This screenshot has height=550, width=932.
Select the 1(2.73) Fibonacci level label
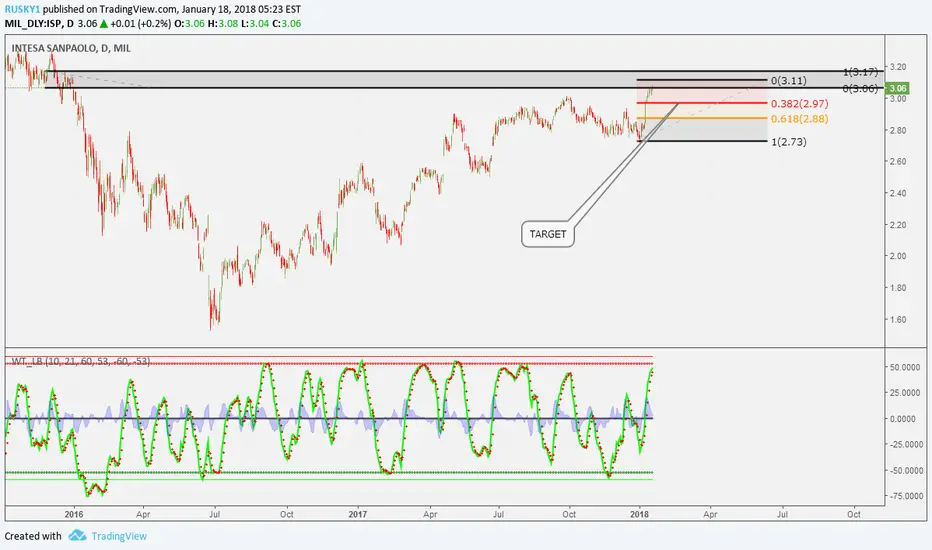789,142
